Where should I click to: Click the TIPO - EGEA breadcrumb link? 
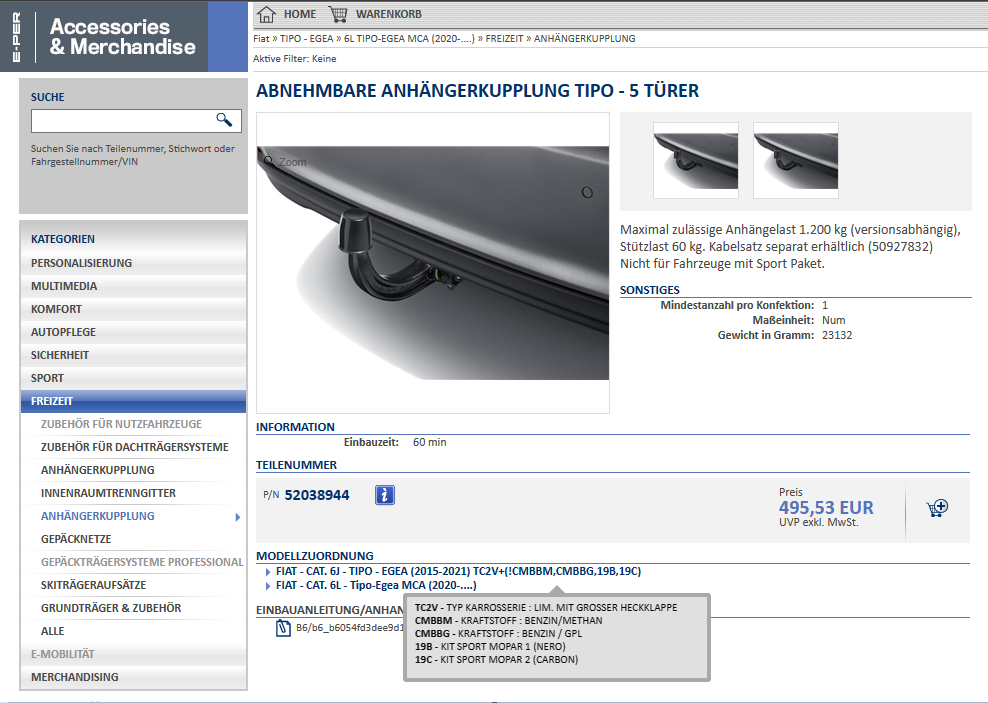pyautogui.click(x=305, y=39)
